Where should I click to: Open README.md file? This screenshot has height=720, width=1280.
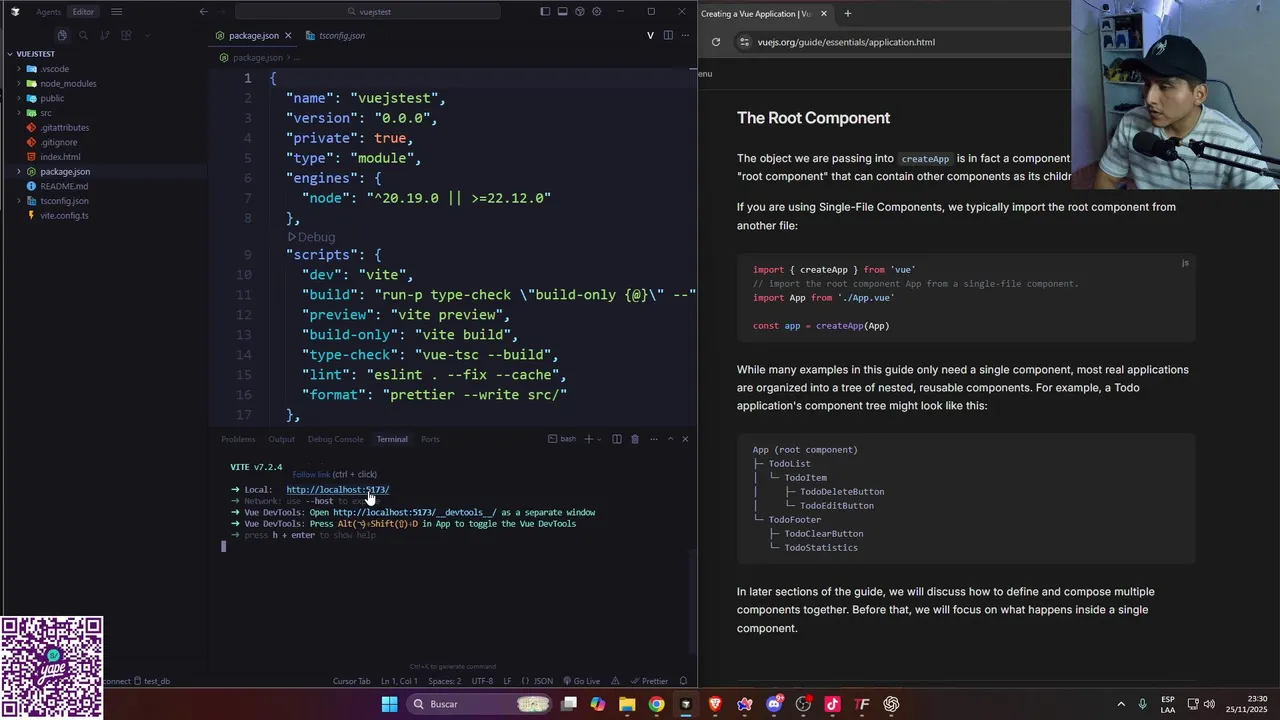click(x=64, y=186)
